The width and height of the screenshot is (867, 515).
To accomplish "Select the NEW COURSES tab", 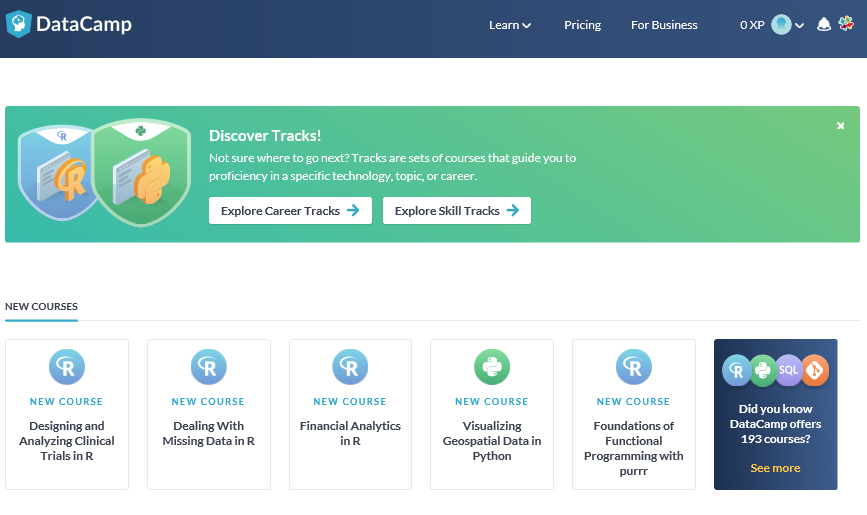I will click(x=41, y=306).
